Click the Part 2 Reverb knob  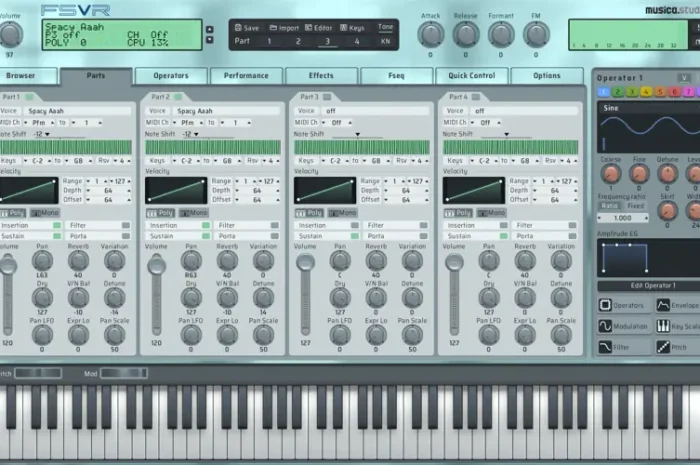point(227,262)
